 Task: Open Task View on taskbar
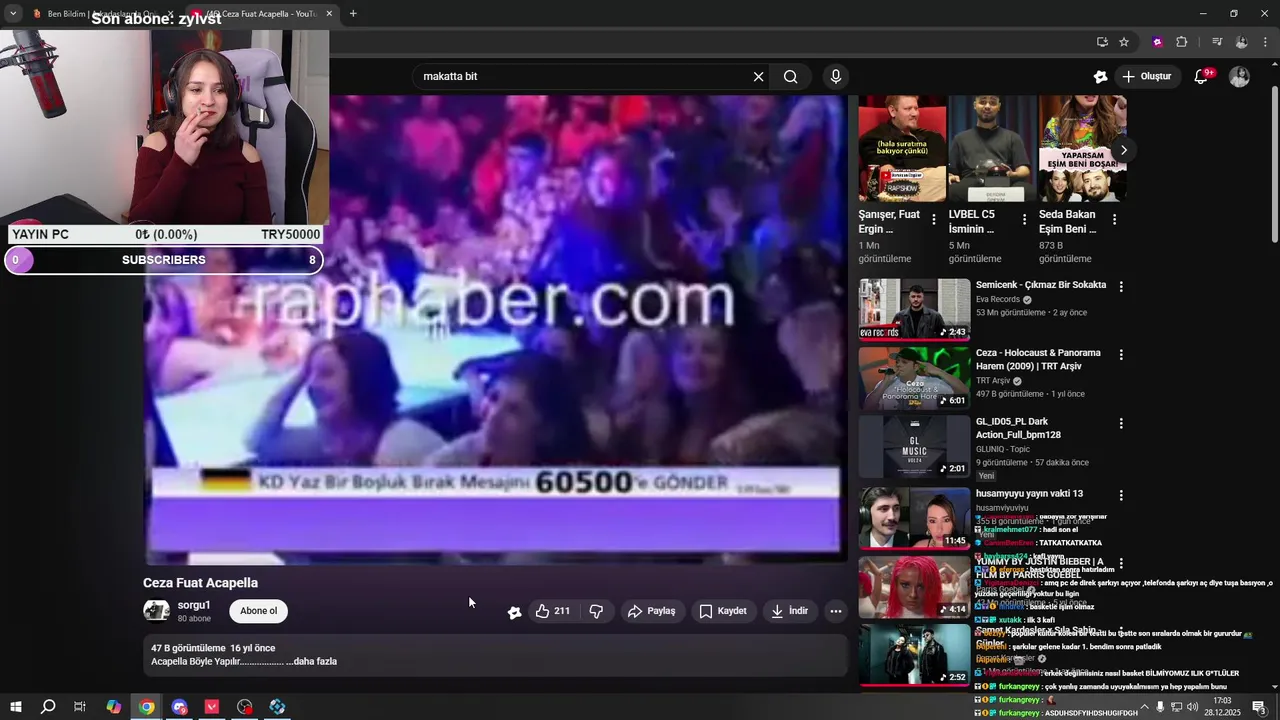80,707
